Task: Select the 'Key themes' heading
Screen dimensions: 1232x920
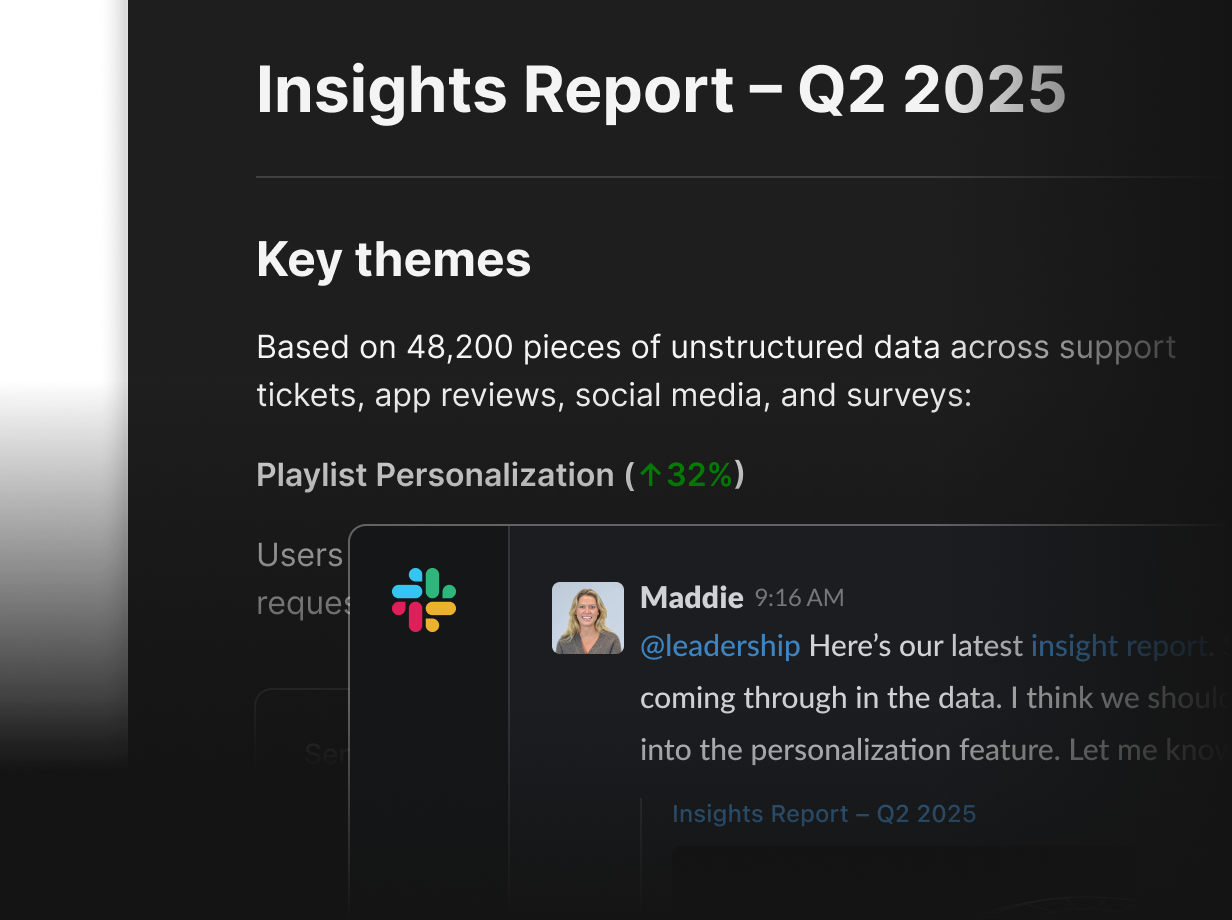Action: pos(393,260)
